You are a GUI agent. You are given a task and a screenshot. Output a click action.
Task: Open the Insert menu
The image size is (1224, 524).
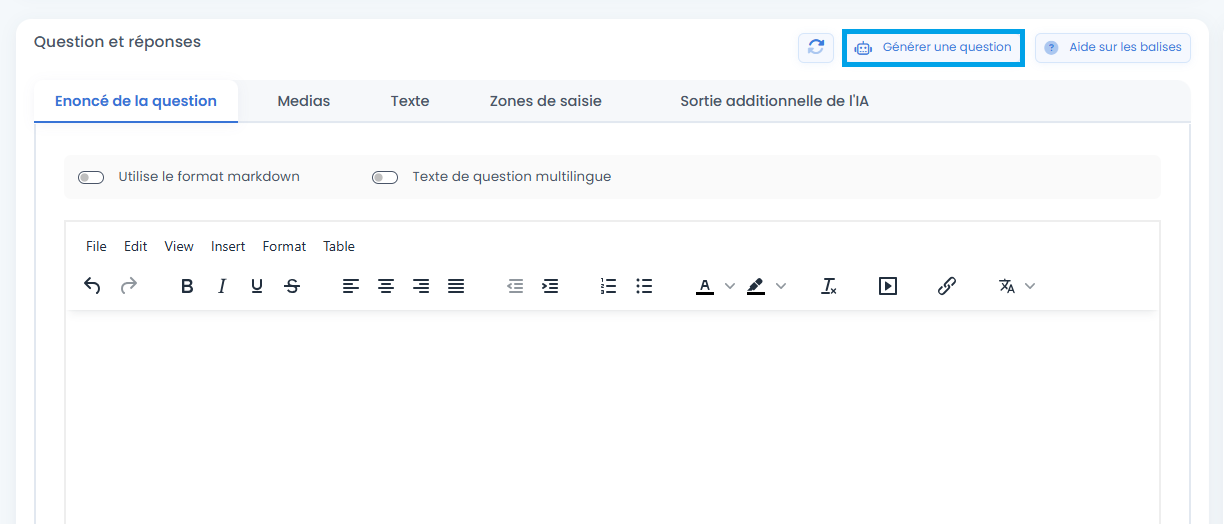228,246
